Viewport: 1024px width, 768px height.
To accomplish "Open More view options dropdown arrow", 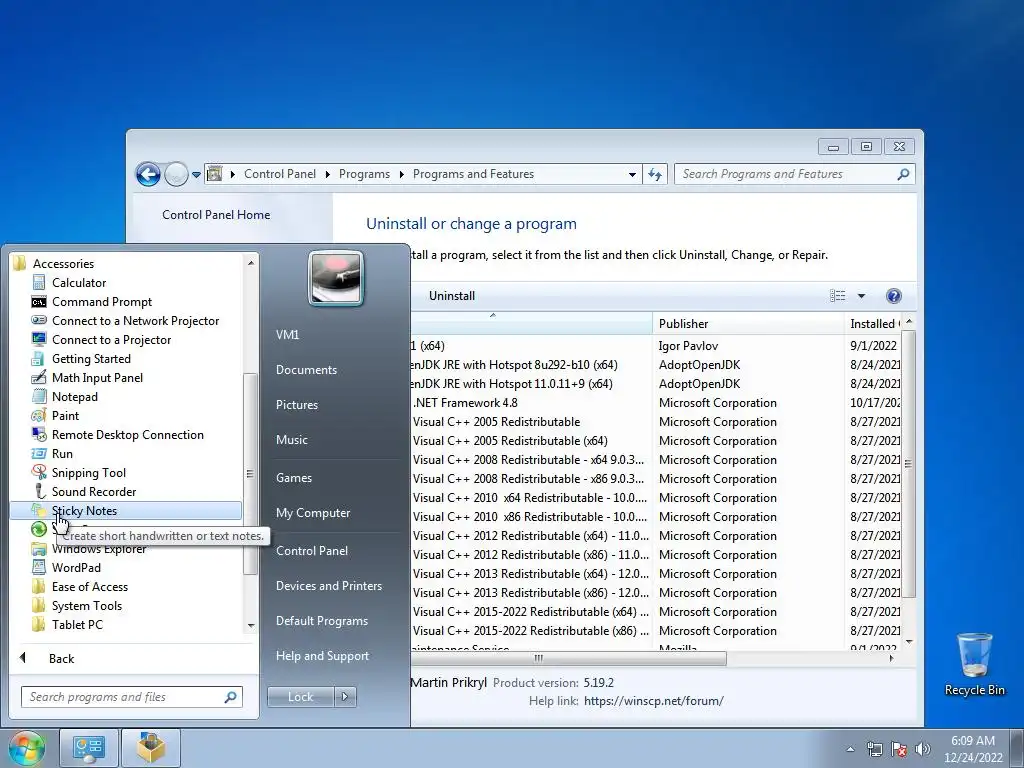I will 861,296.
